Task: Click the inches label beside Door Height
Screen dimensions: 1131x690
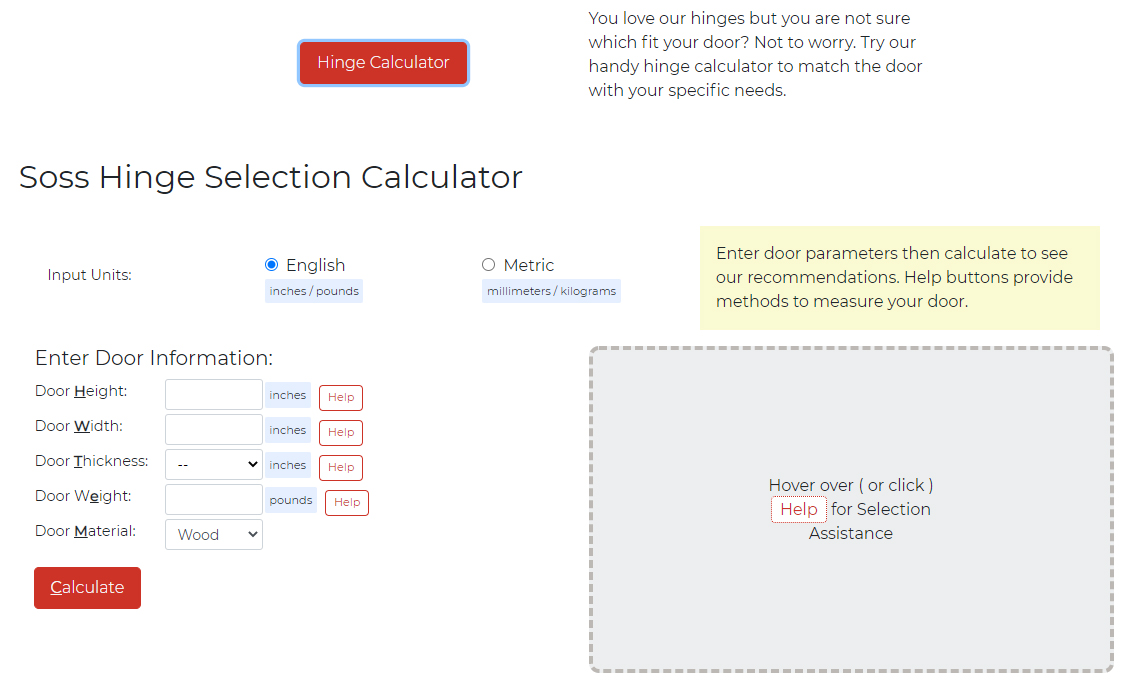Action: click(287, 395)
